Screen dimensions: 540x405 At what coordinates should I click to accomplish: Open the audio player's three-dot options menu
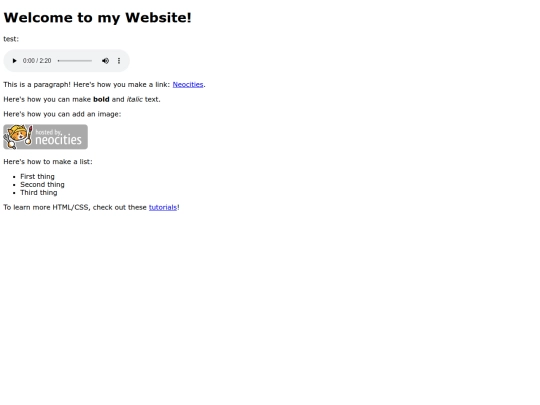pos(119,61)
